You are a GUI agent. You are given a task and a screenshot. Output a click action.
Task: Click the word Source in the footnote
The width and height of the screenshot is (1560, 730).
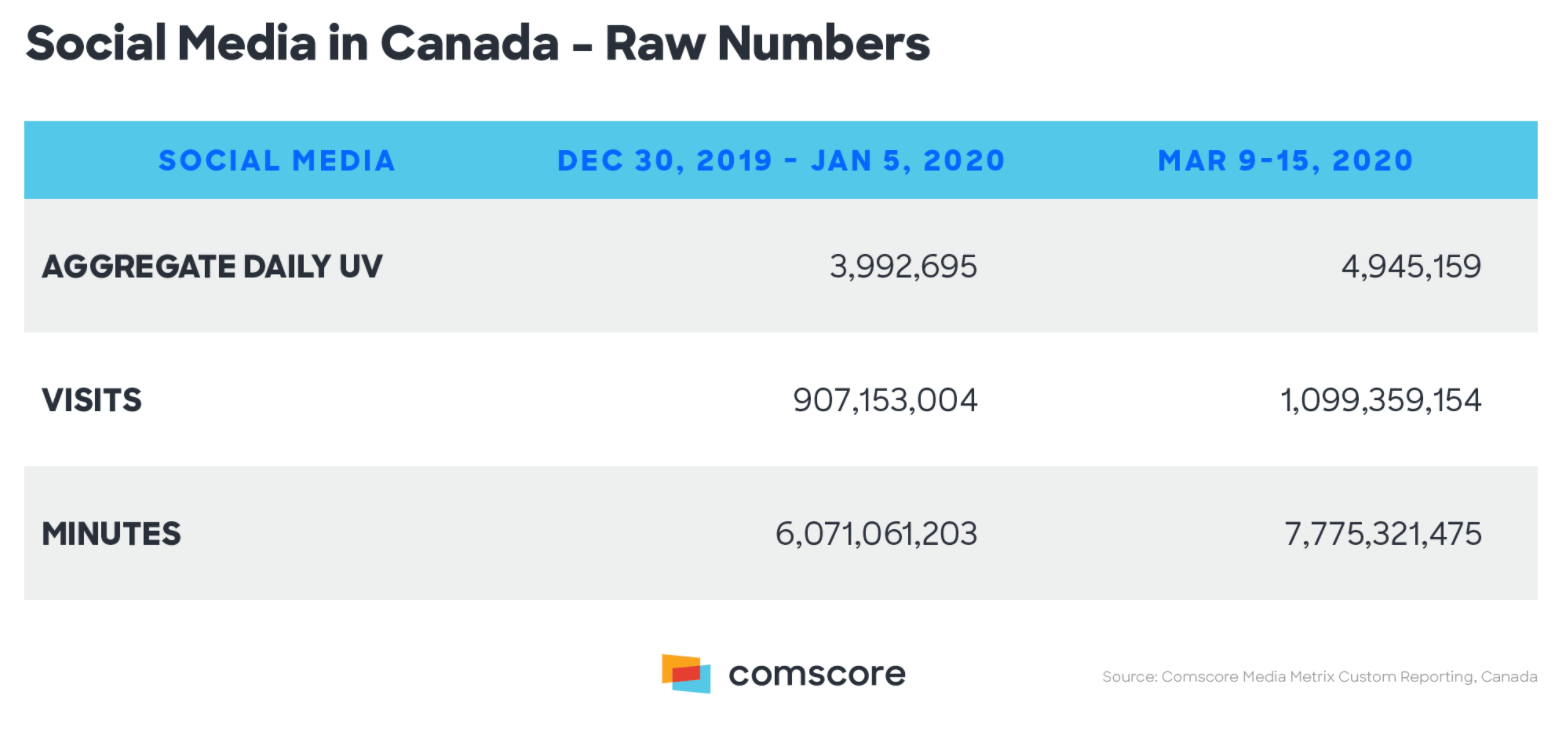coord(1129,677)
